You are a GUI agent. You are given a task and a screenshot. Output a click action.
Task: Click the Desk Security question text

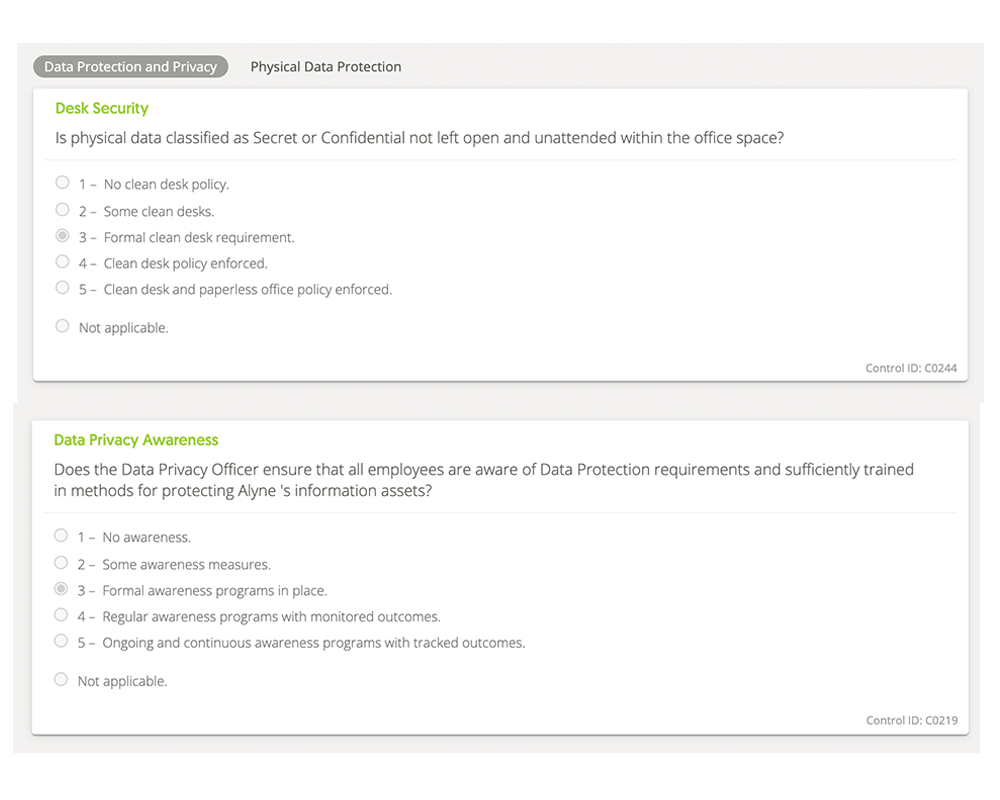click(419, 138)
